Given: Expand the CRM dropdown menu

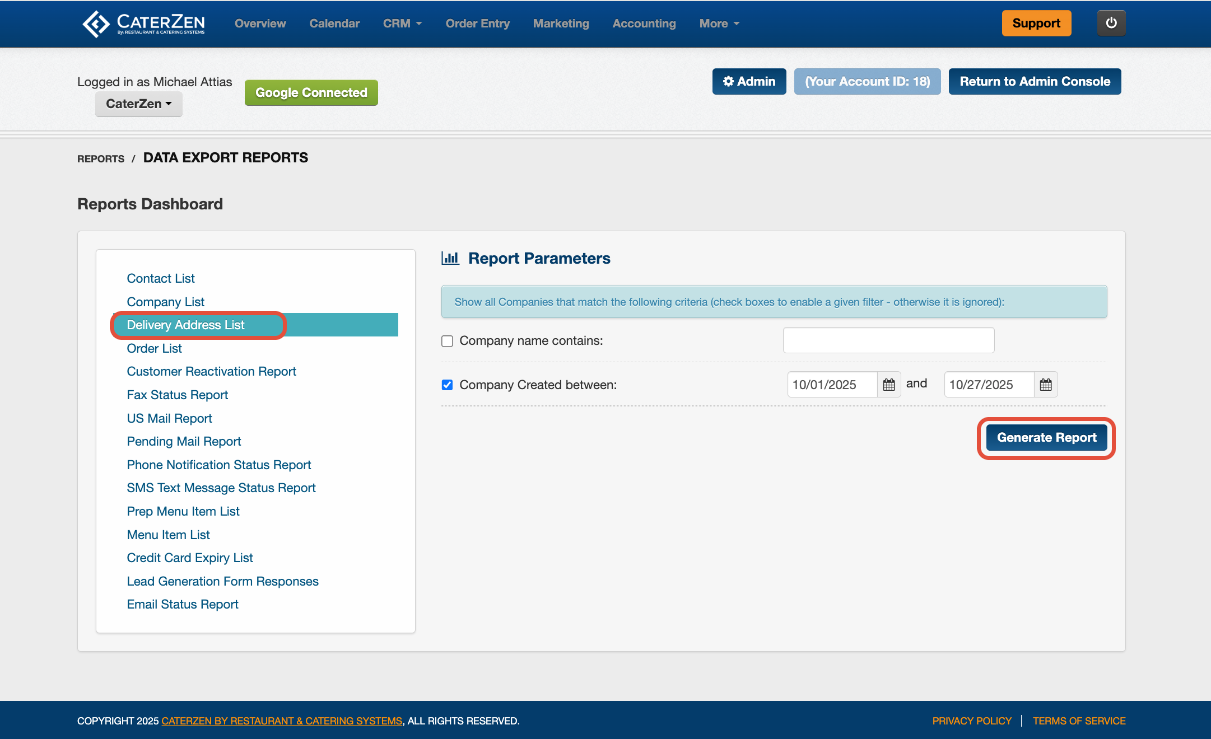Looking at the screenshot, I should [x=402, y=23].
